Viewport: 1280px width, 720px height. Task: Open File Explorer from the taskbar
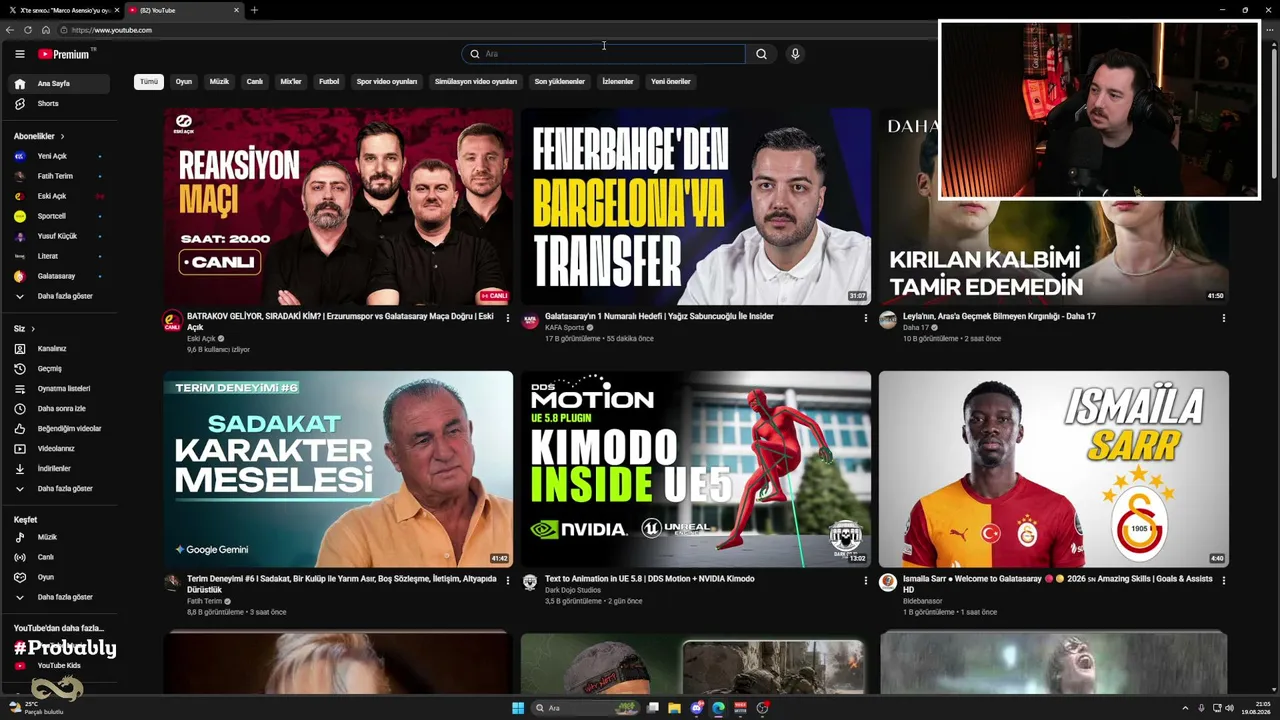pyautogui.click(x=675, y=708)
